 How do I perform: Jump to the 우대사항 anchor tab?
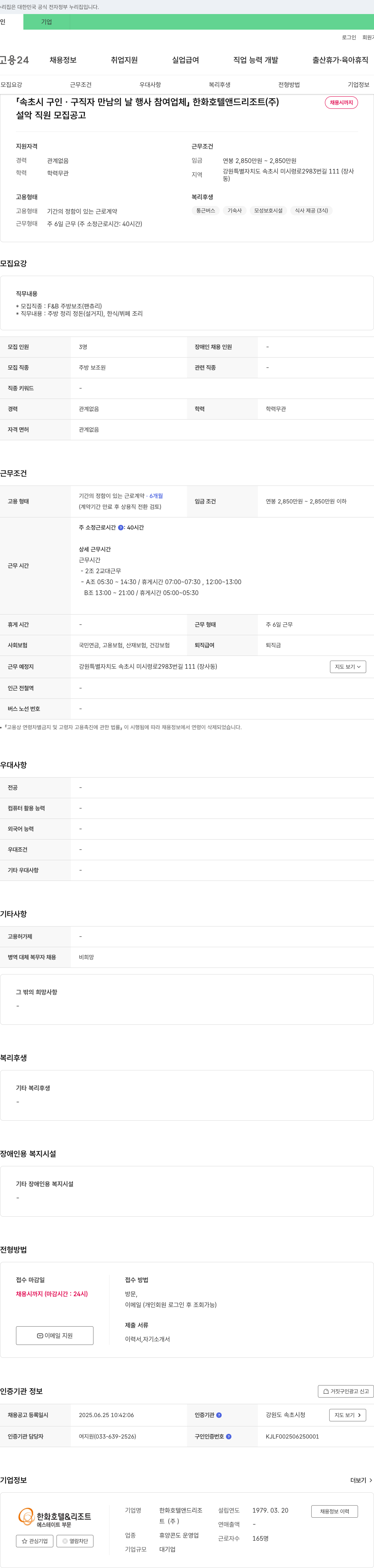150,85
